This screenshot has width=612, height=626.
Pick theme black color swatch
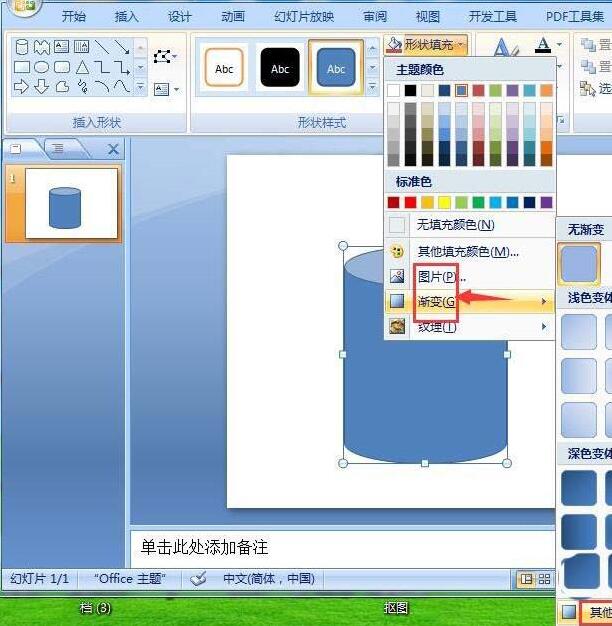coord(410,90)
